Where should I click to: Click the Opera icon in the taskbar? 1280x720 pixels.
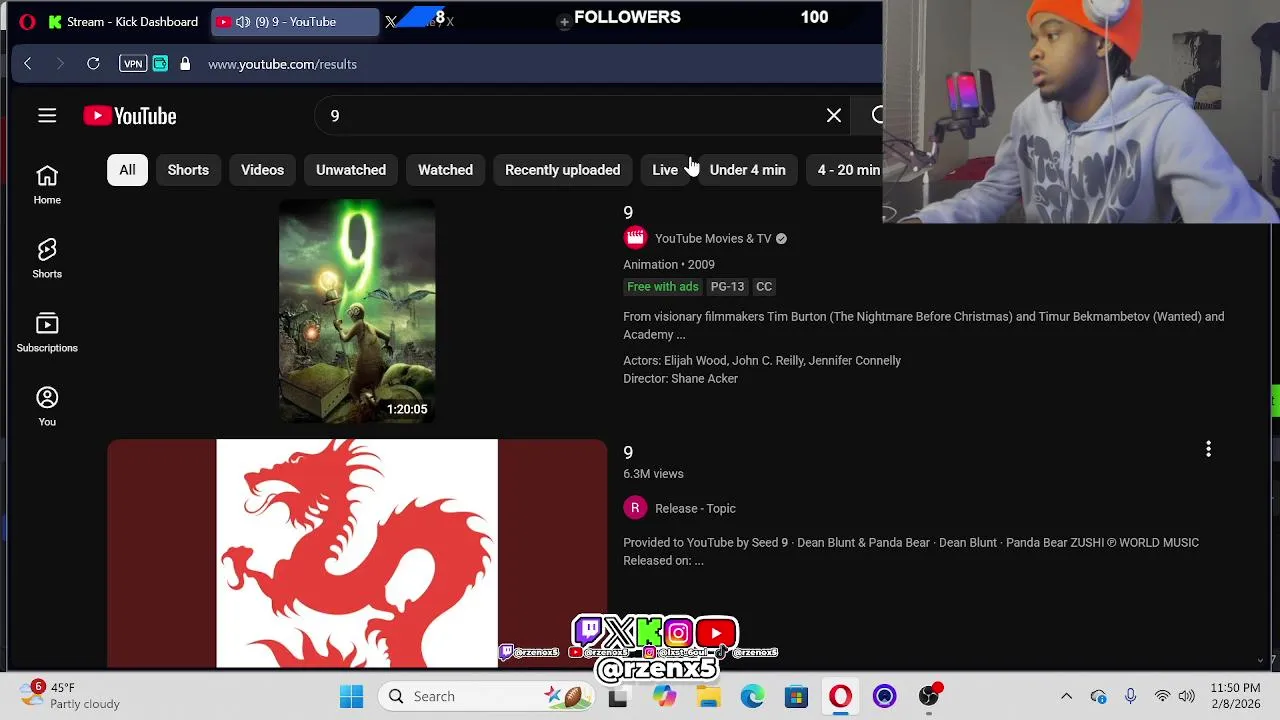[840, 696]
